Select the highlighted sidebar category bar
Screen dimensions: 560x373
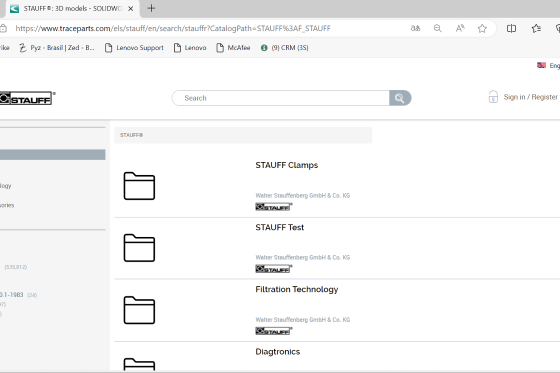point(52,154)
